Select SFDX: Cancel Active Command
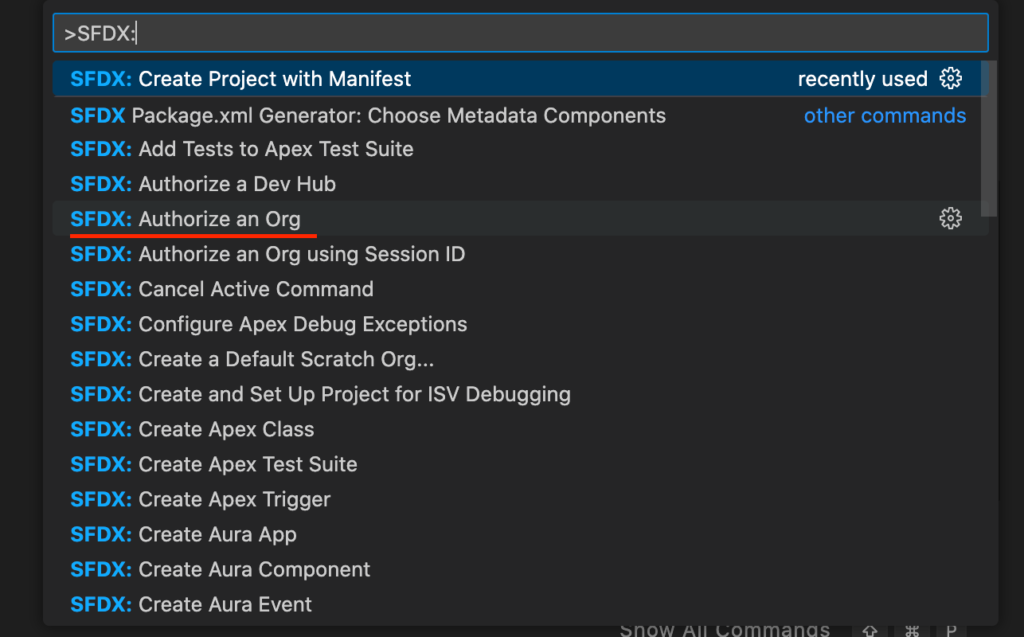 [222, 289]
